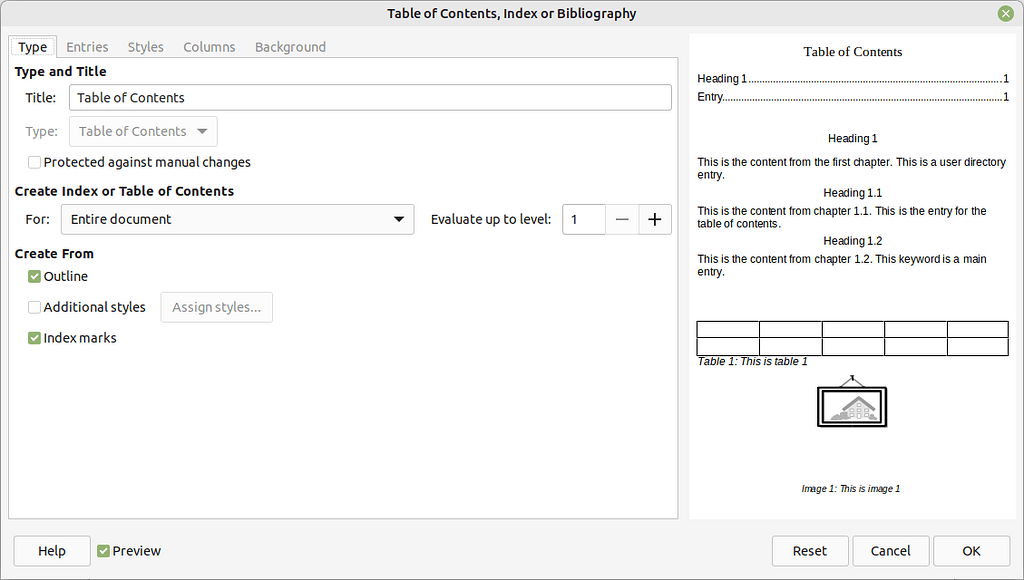This screenshot has height=580, width=1024.
Task: Switch to the Entries tab
Action: coord(87,46)
